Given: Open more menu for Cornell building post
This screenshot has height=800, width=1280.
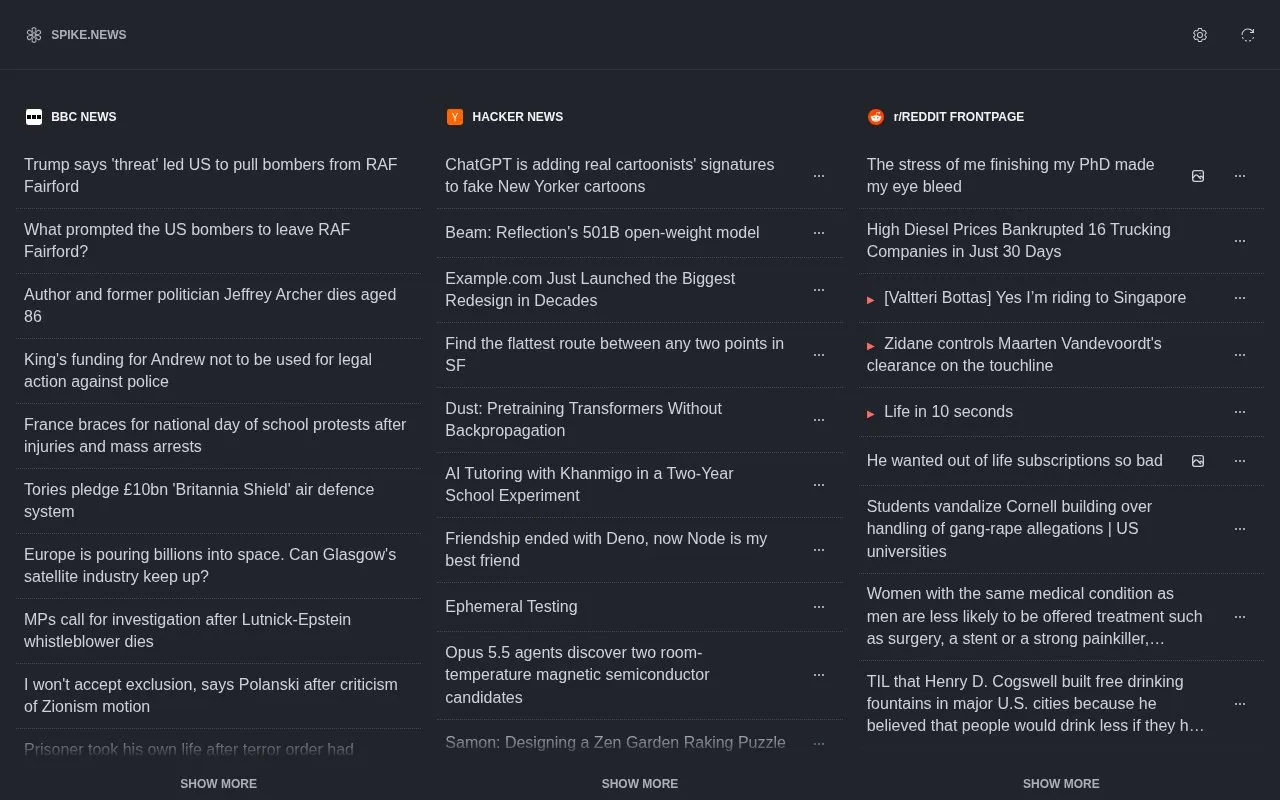Looking at the screenshot, I should click(x=1240, y=529).
